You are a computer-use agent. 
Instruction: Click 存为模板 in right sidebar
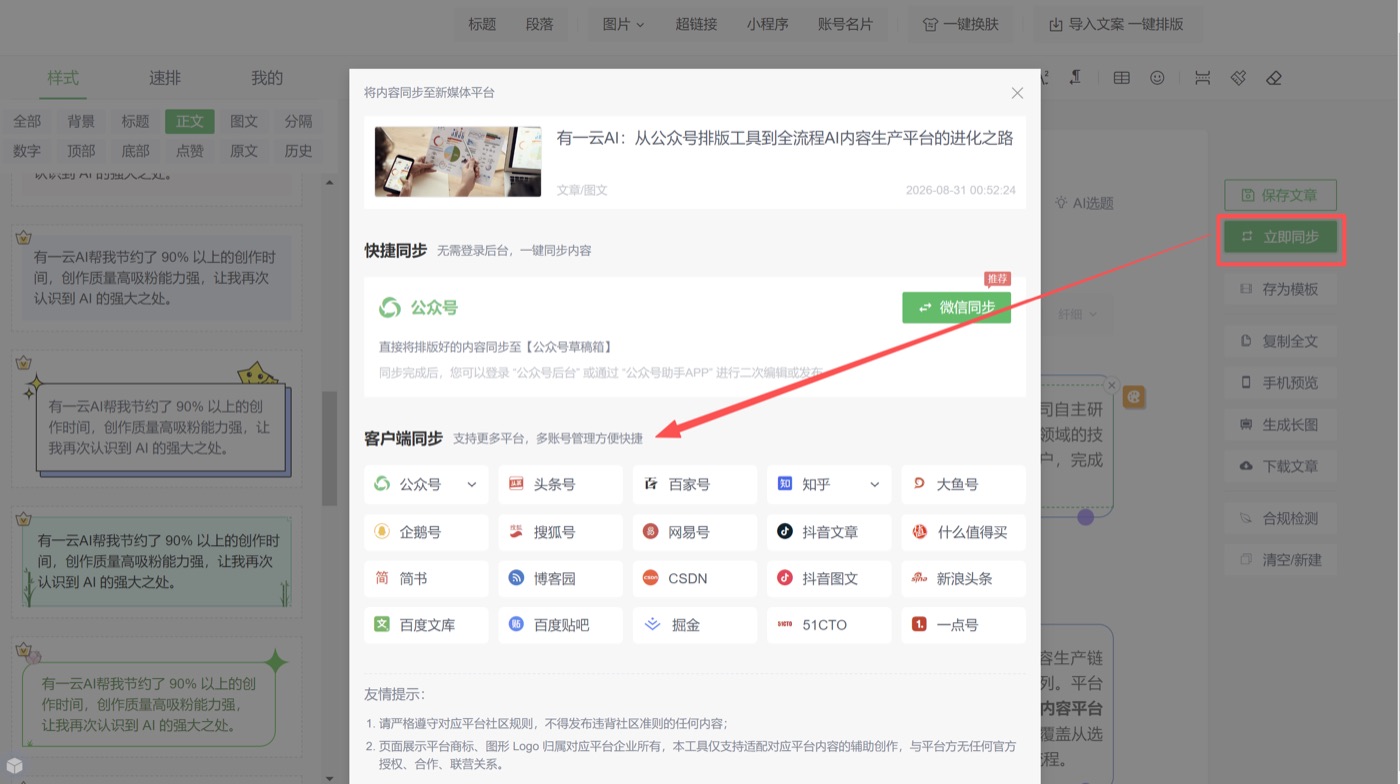(x=1280, y=289)
